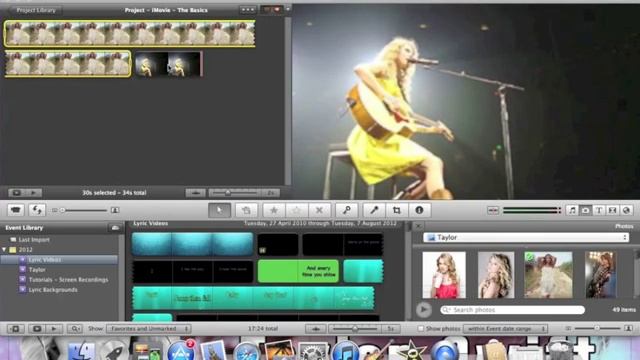
Task: Collapse the 2012 year folder
Action: tap(4, 249)
